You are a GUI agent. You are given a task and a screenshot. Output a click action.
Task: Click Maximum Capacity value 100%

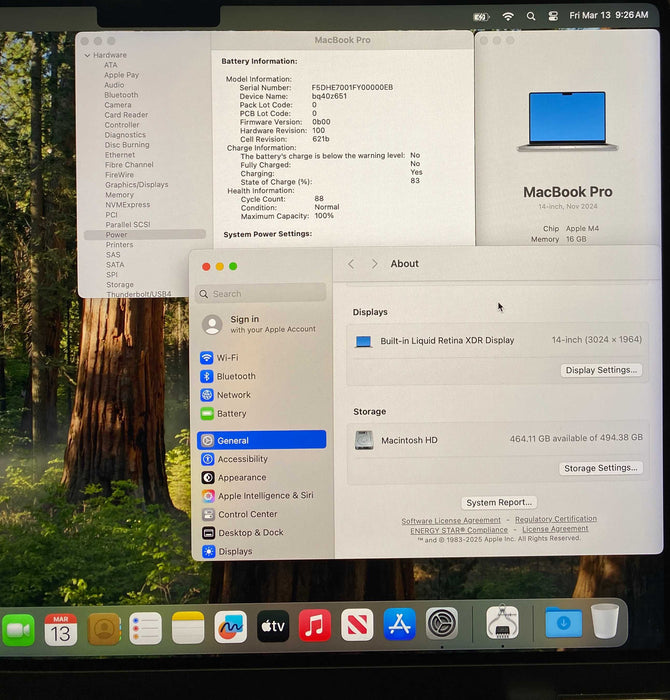click(324, 216)
